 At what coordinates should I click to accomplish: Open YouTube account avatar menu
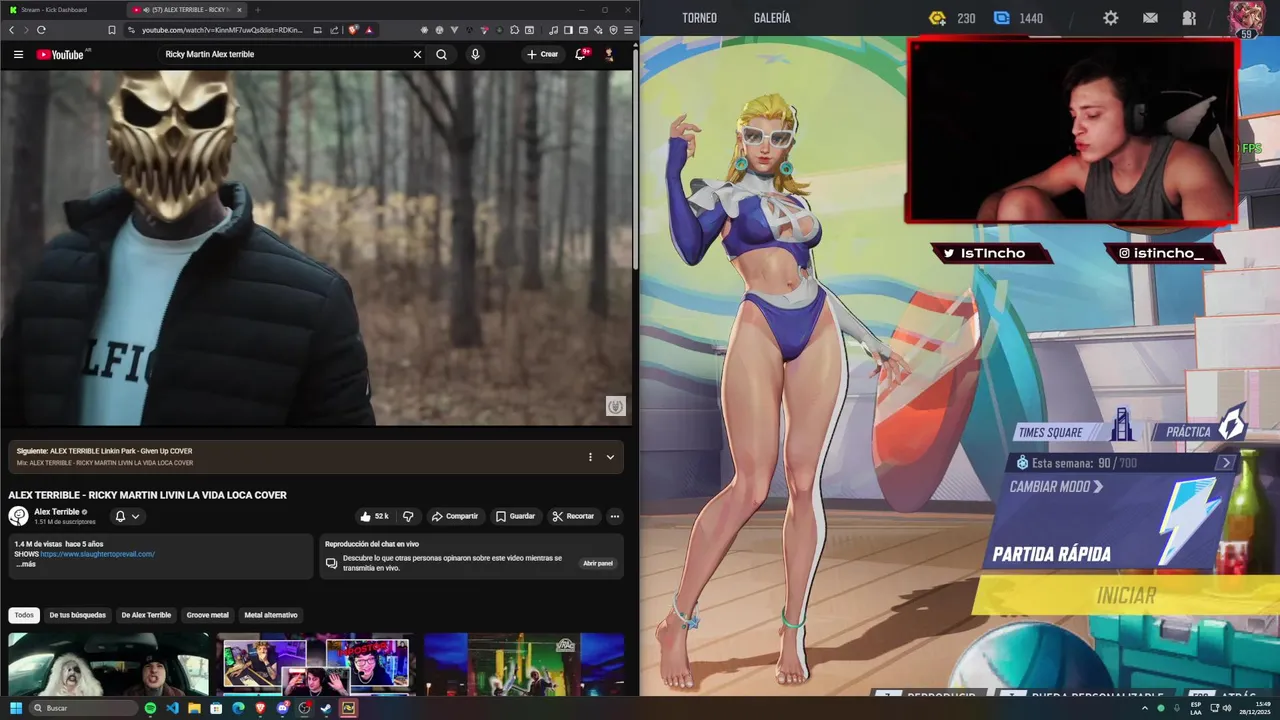(x=609, y=54)
